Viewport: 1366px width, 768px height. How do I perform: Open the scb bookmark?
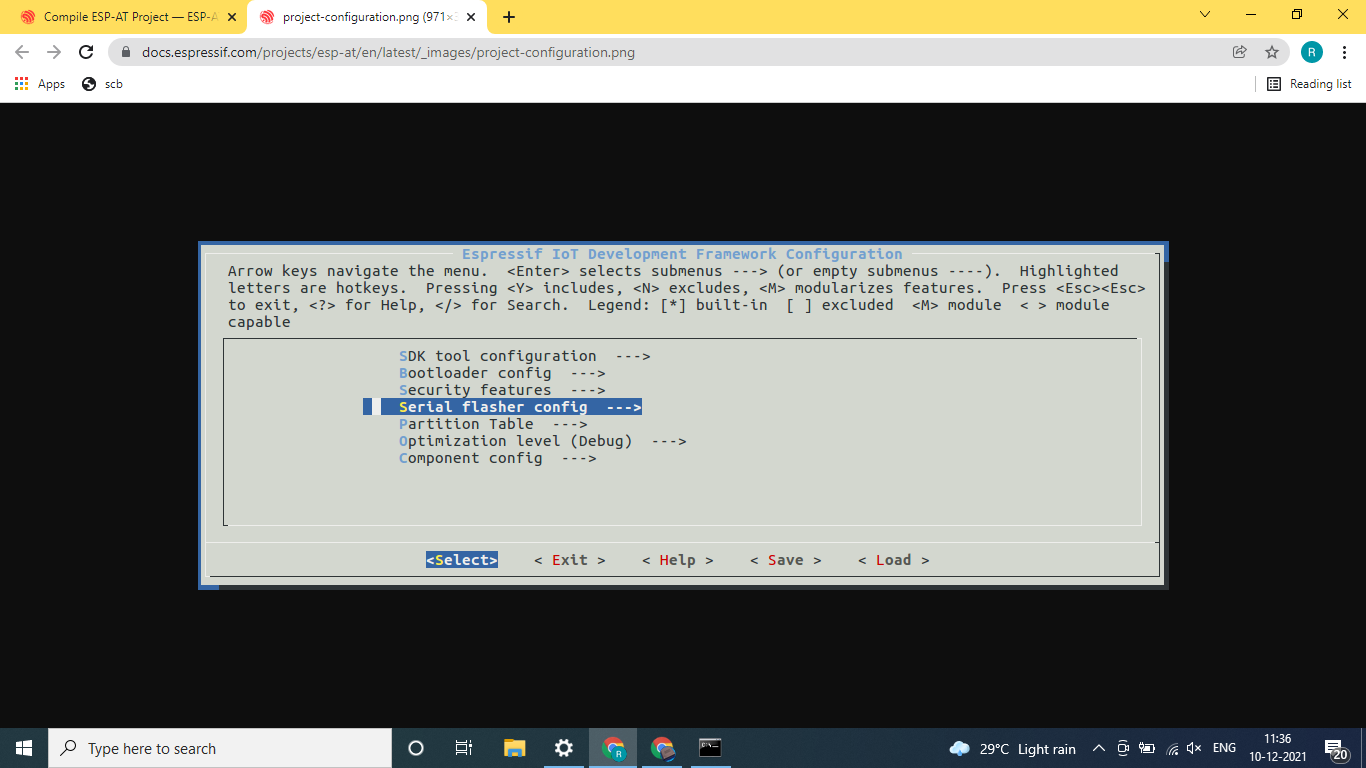103,84
